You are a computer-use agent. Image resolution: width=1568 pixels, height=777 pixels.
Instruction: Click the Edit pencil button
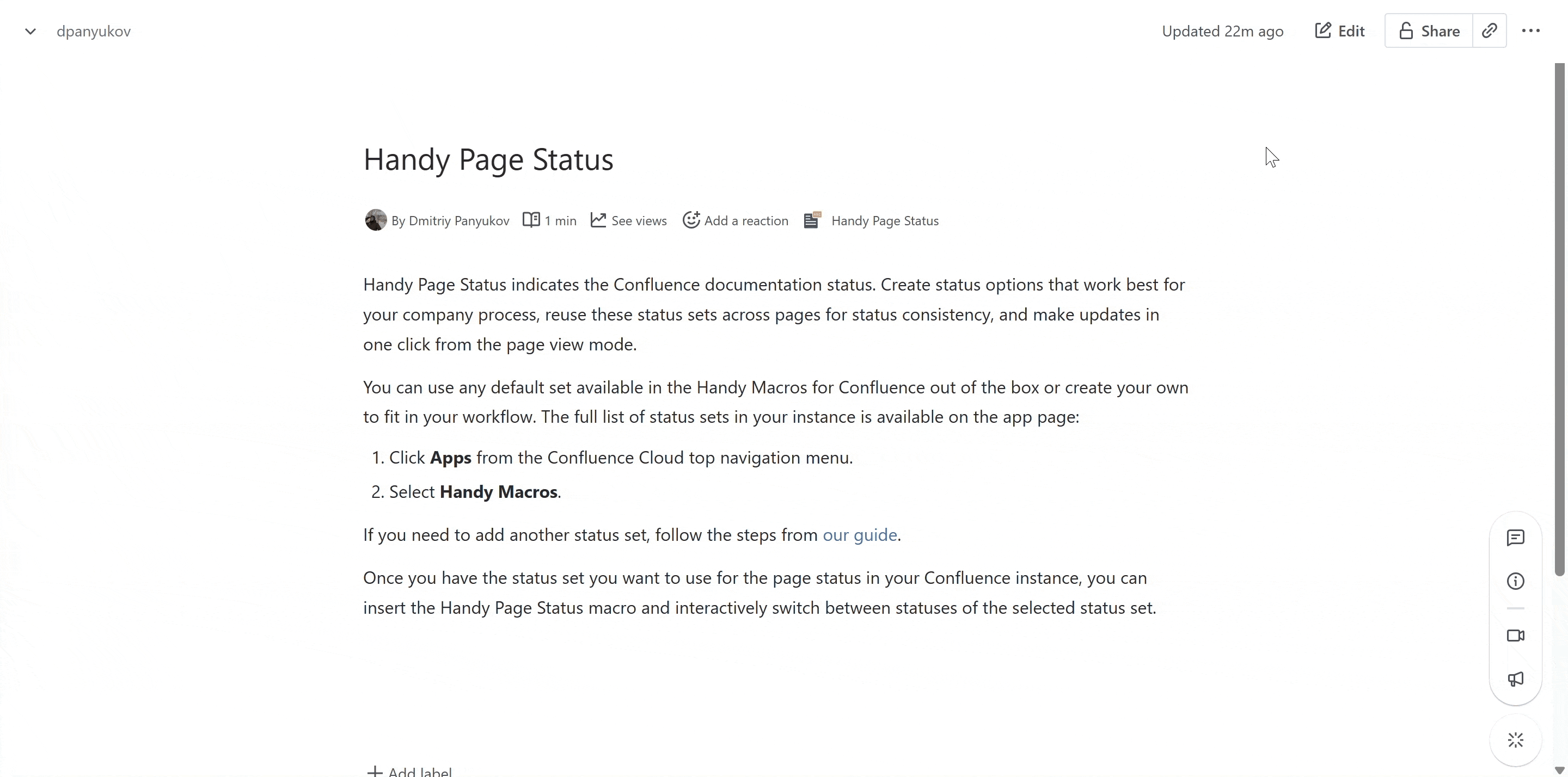[x=1339, y=31]
